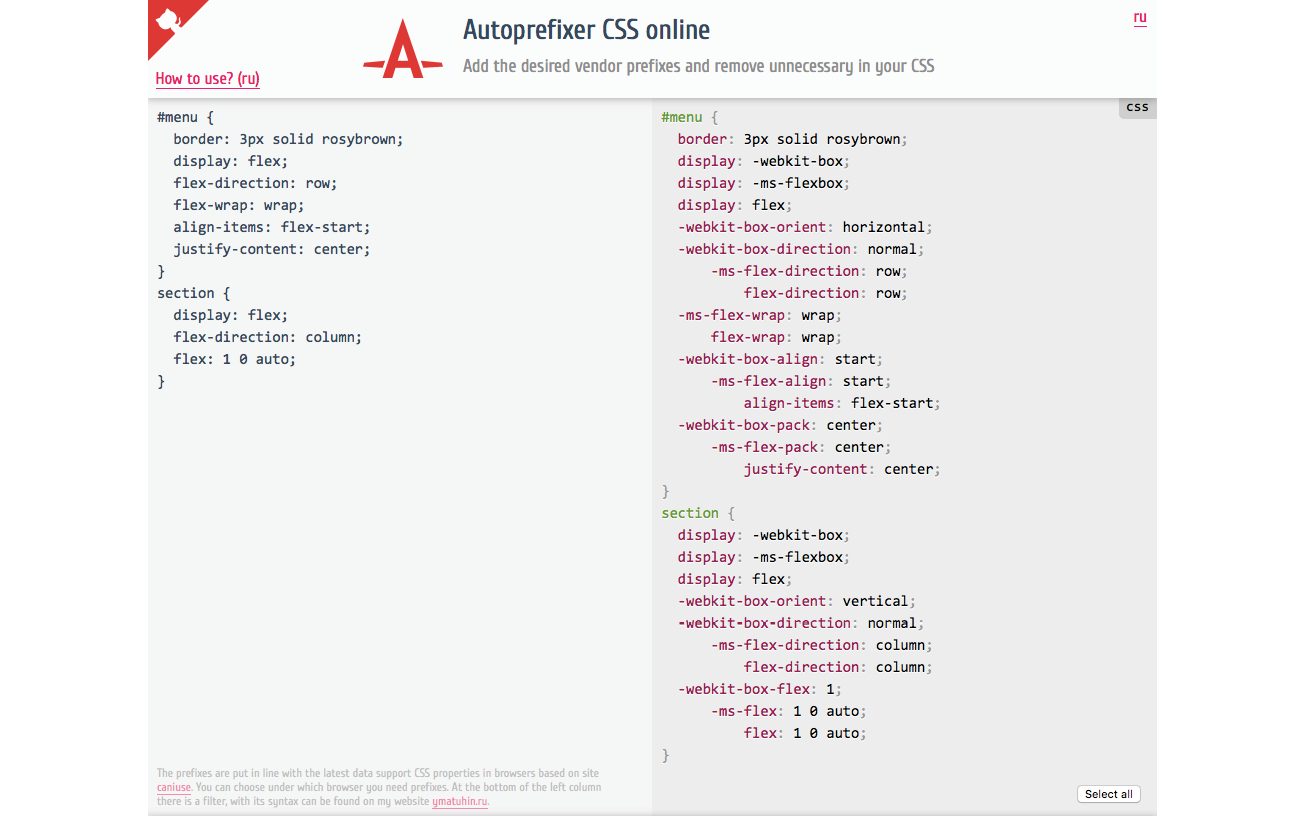Screen dimensions: 1305x817
Task: Click input line justify-content: center;
Action: 272,249
